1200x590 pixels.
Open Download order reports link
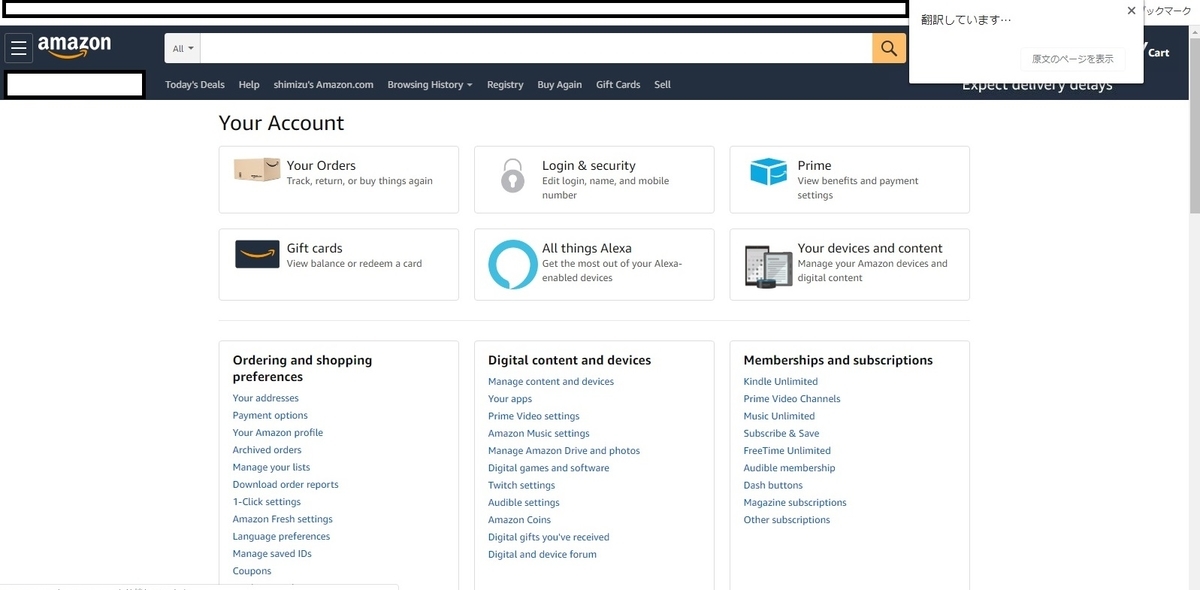(285, 485)
